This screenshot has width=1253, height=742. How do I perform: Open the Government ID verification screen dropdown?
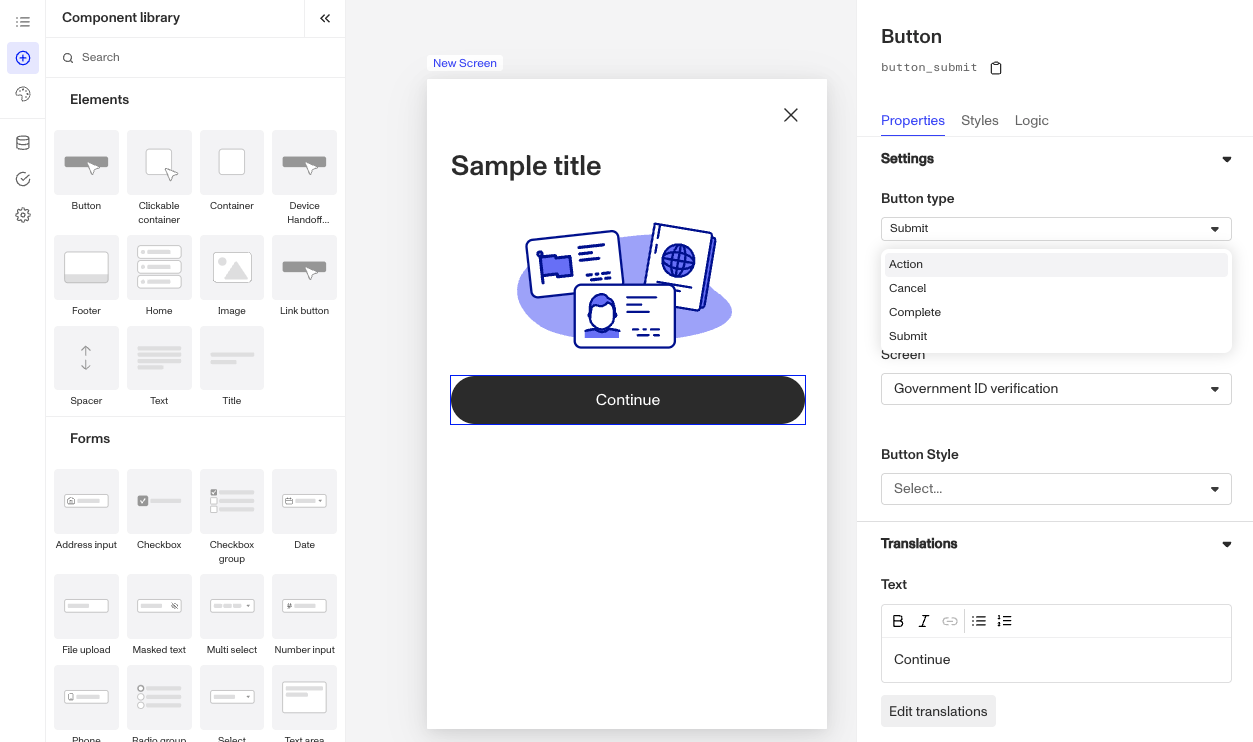1056,389
